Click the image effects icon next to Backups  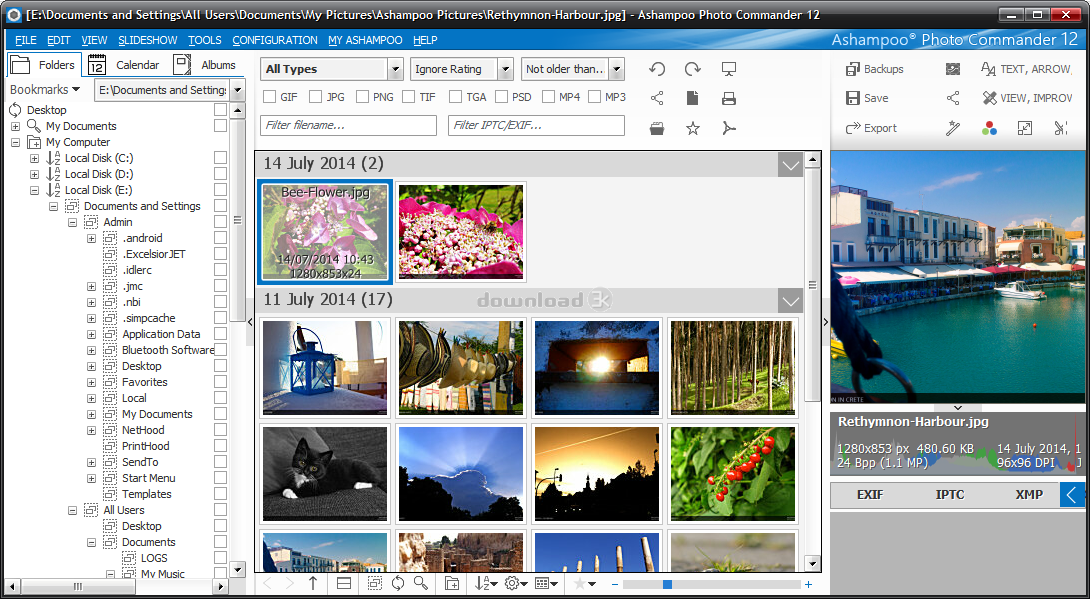click(953, 69)
